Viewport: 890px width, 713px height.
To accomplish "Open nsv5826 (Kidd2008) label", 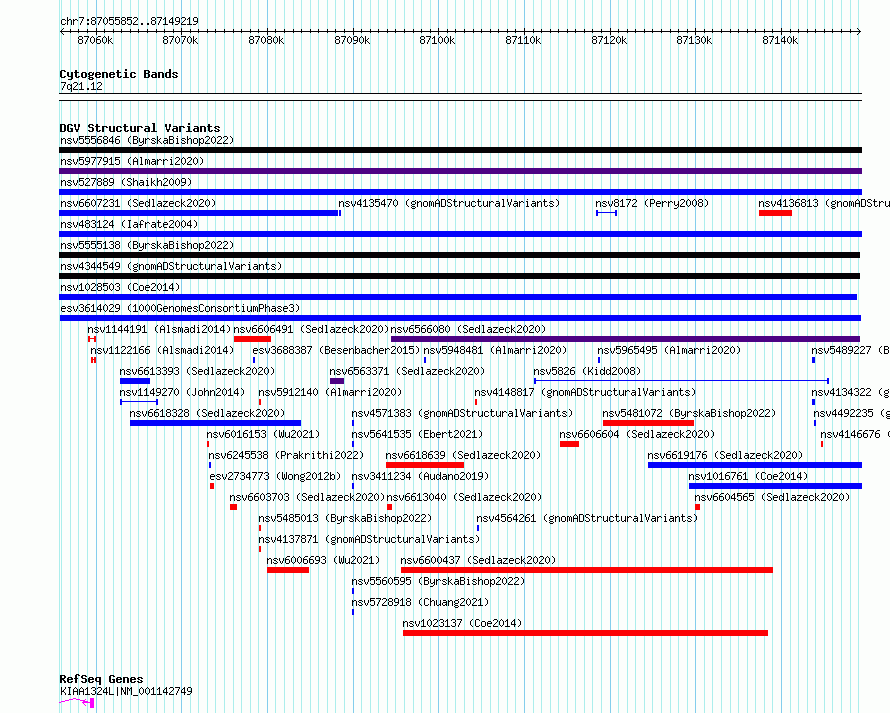I will point(587,371).
